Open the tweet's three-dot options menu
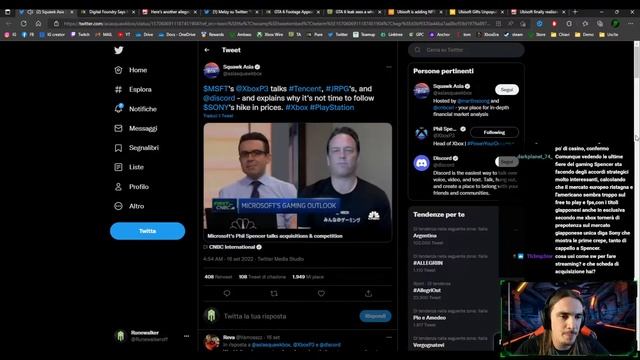 point(389,67)
